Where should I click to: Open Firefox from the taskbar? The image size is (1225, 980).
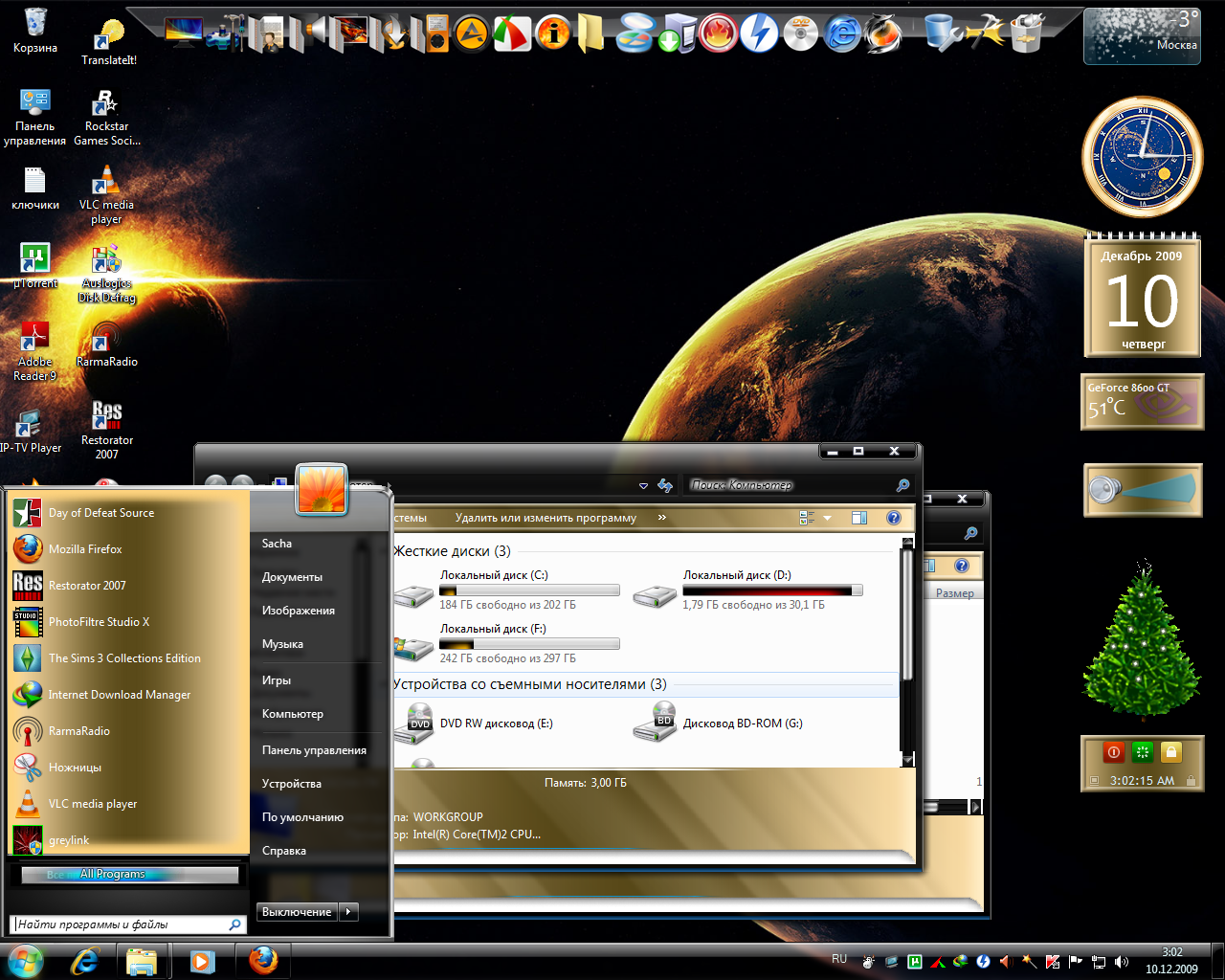(263, 960)
